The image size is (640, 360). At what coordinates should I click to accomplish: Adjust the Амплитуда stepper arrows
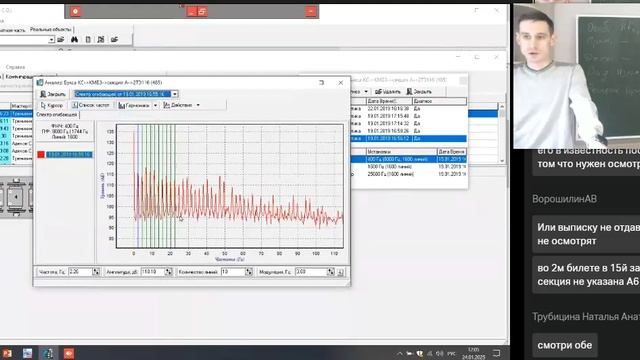(168, 271)
